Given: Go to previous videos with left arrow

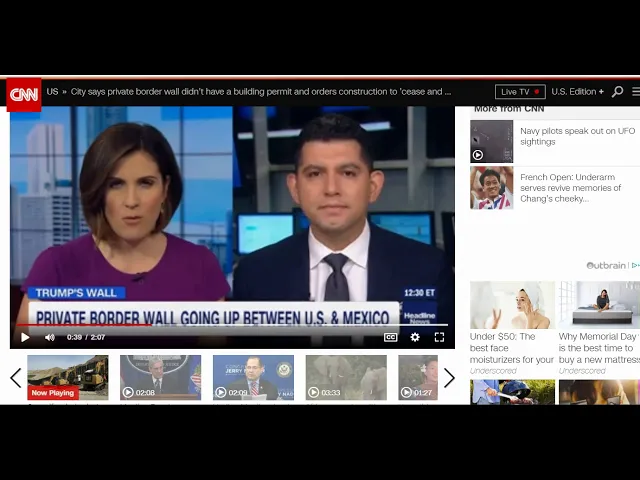Looking at the screenshot, I should pyautogui.click(x=16, y=378).
